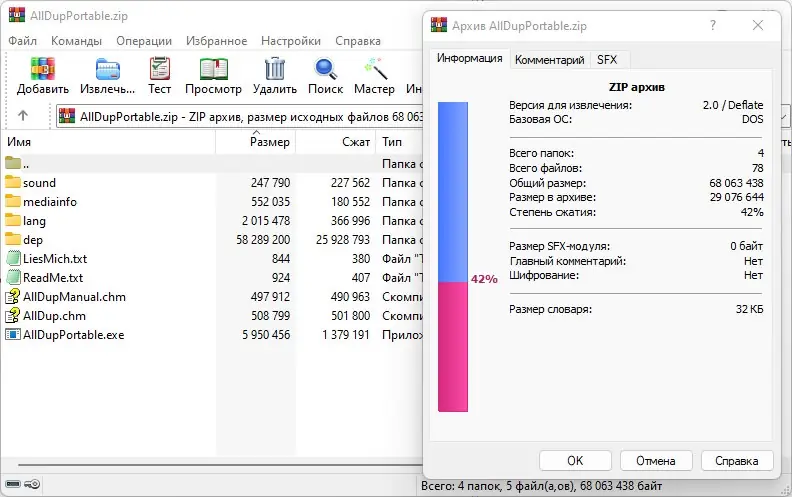Open the Избранное menu
Screen dimensions: 792x497
pos(217,41)
